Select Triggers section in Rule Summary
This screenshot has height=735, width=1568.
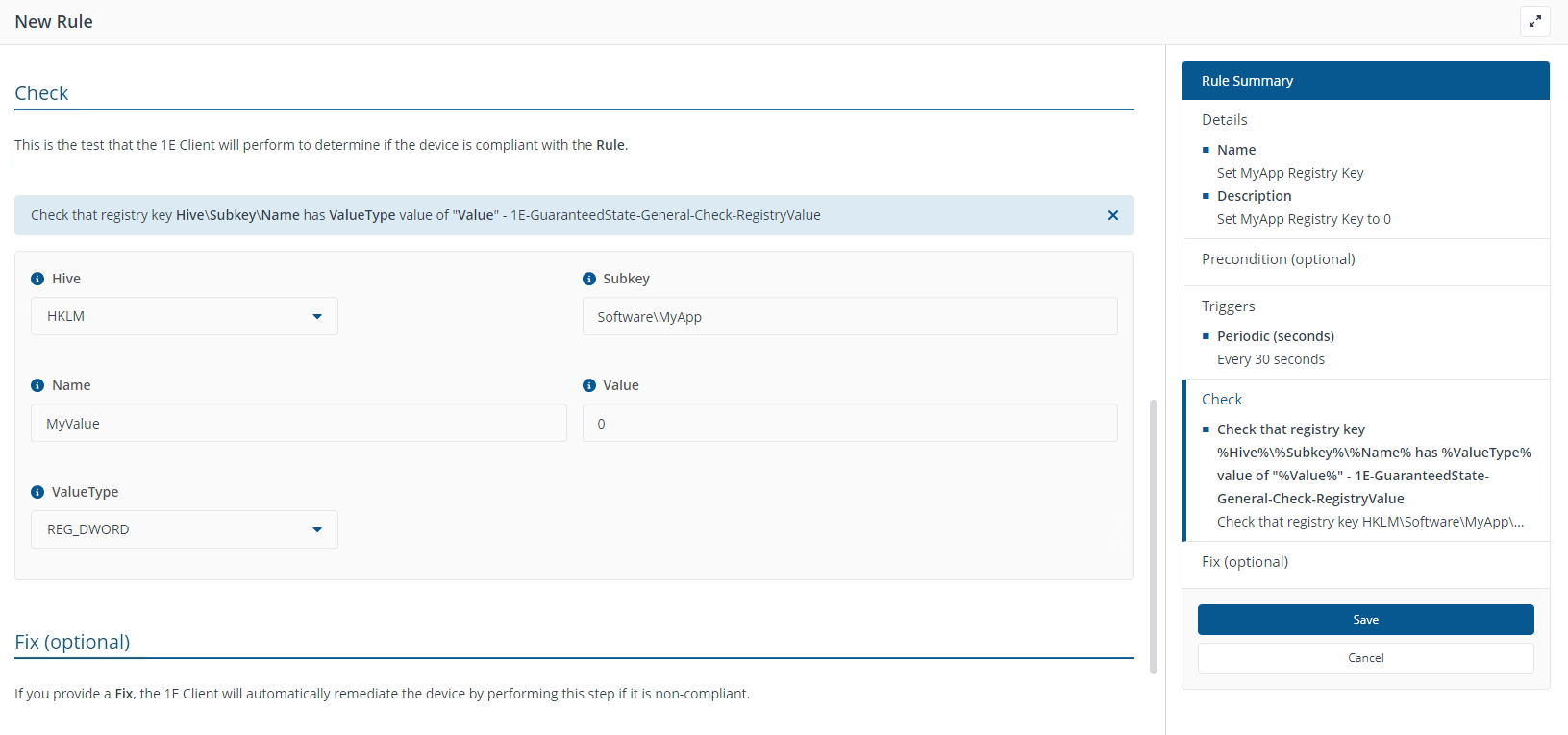point(1228,306)
